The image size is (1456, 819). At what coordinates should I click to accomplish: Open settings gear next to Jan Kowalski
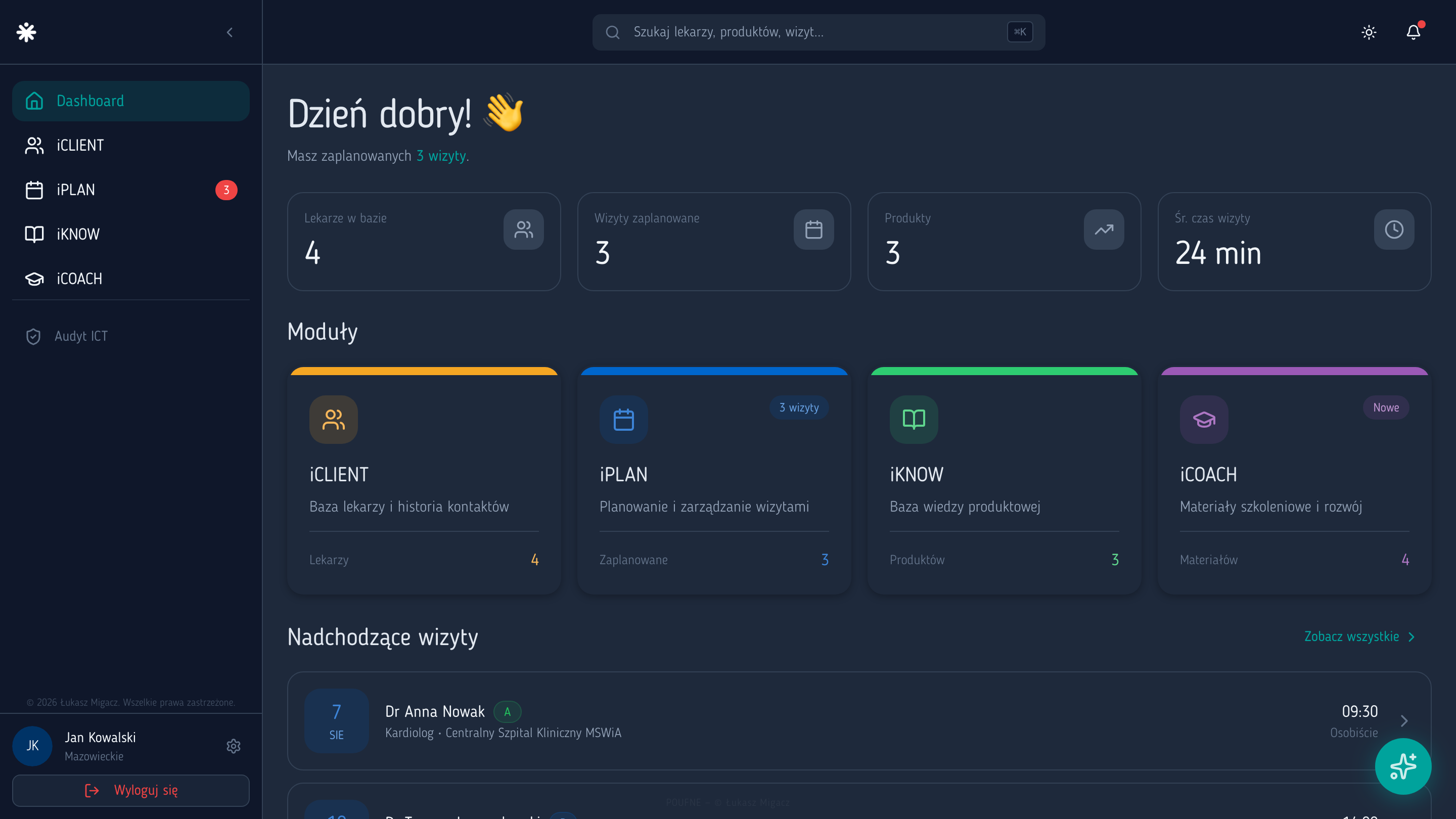tap(234, 746)
